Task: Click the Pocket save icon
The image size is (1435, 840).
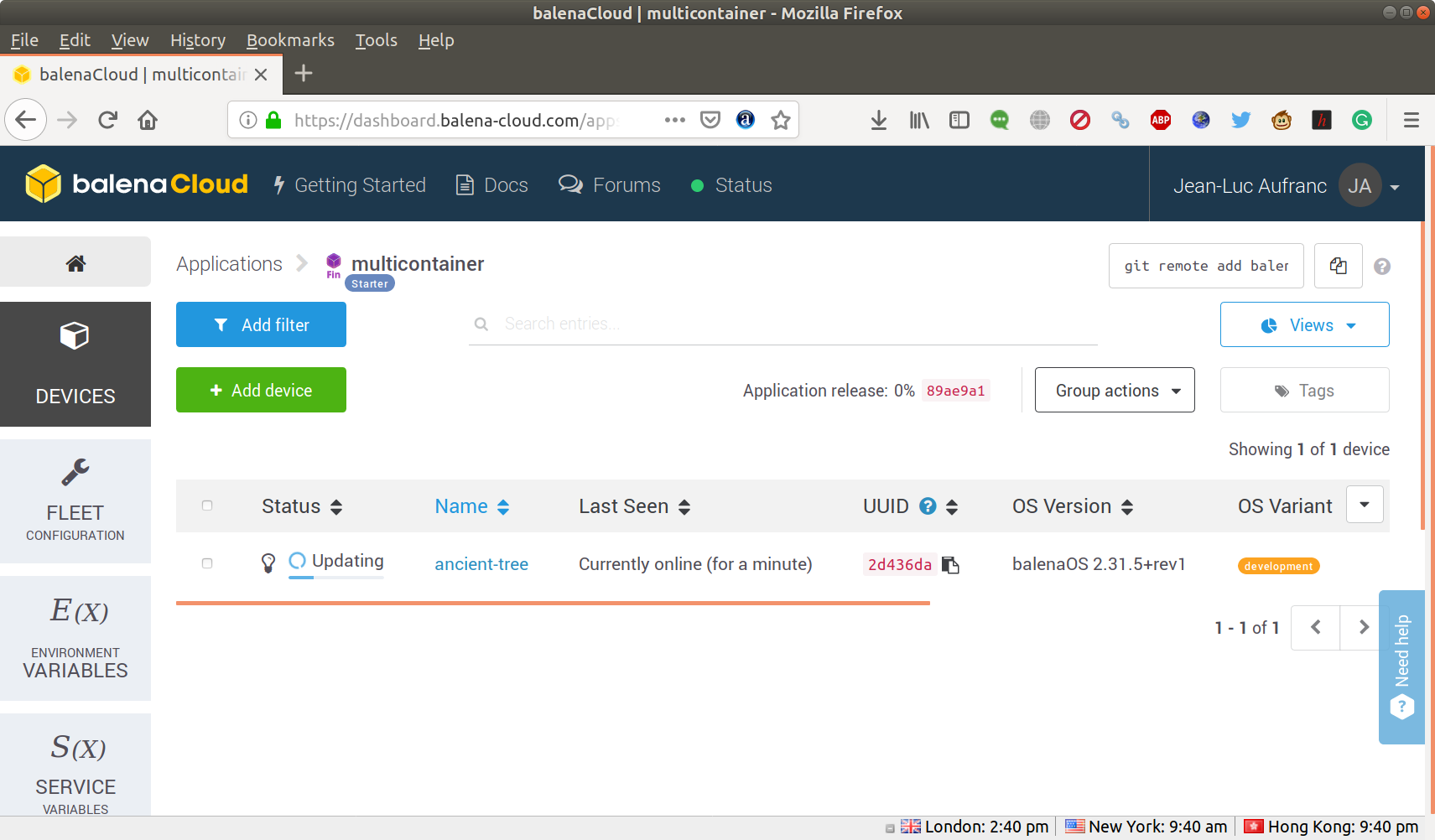Action: point(710,120)
